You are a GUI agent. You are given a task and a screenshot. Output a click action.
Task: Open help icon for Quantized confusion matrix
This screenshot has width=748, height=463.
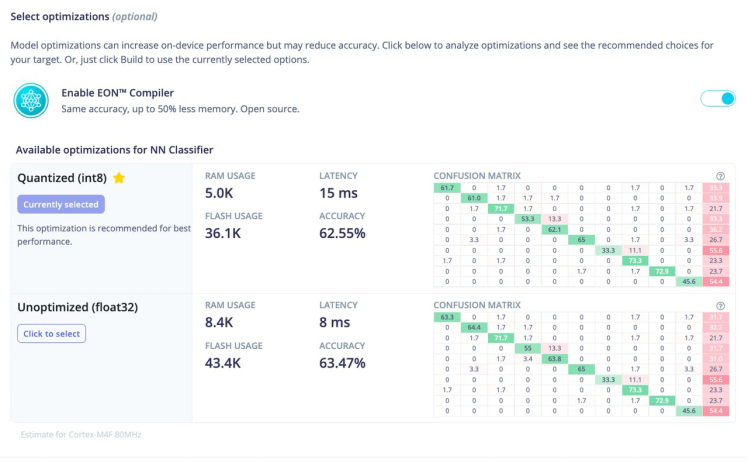point(721,176)
